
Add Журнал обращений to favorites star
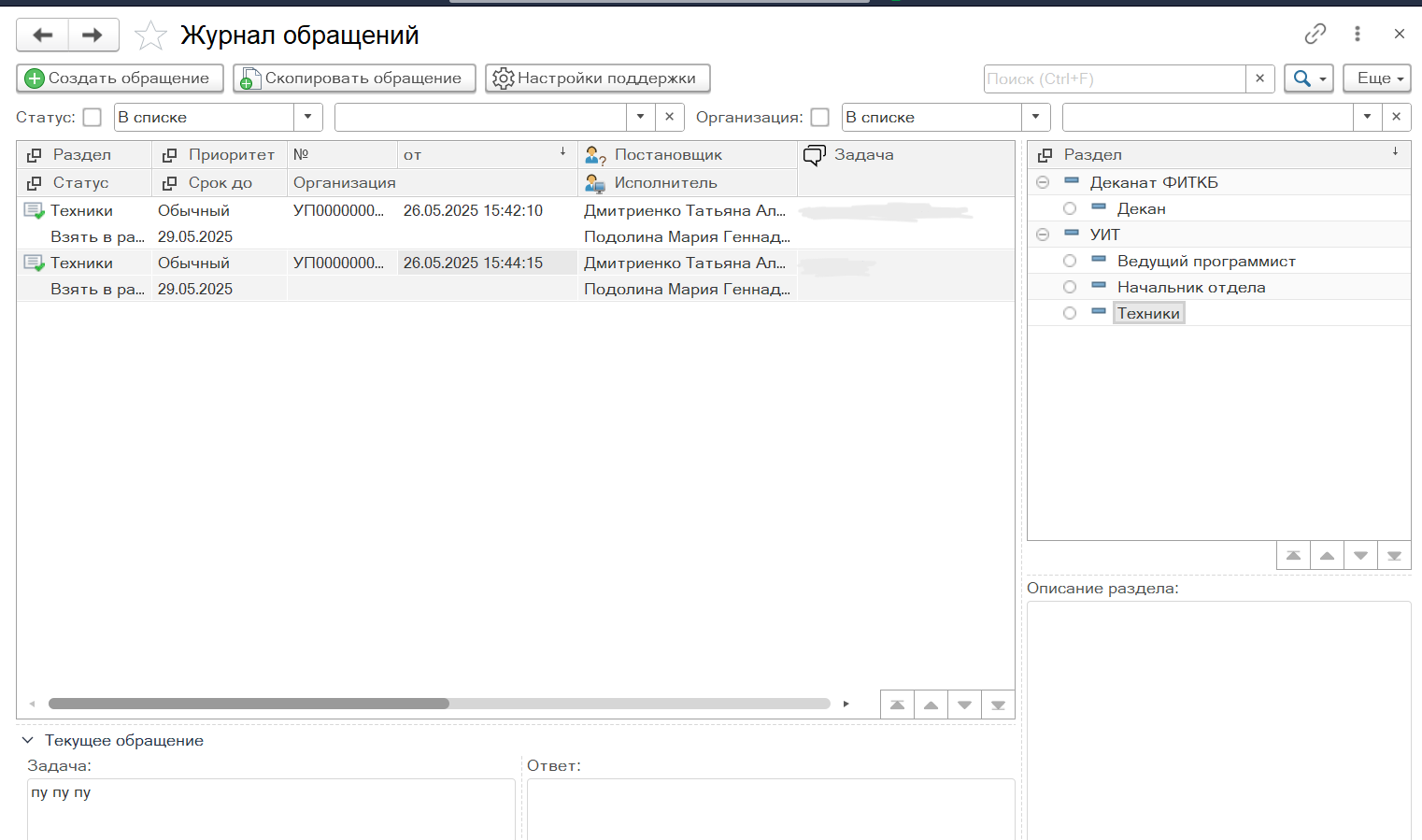150,36
